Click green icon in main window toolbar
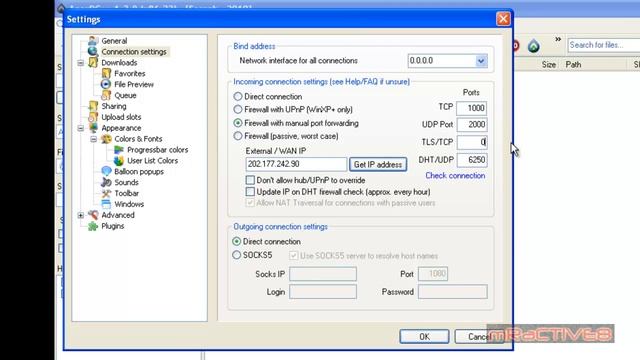 (533, 46)
